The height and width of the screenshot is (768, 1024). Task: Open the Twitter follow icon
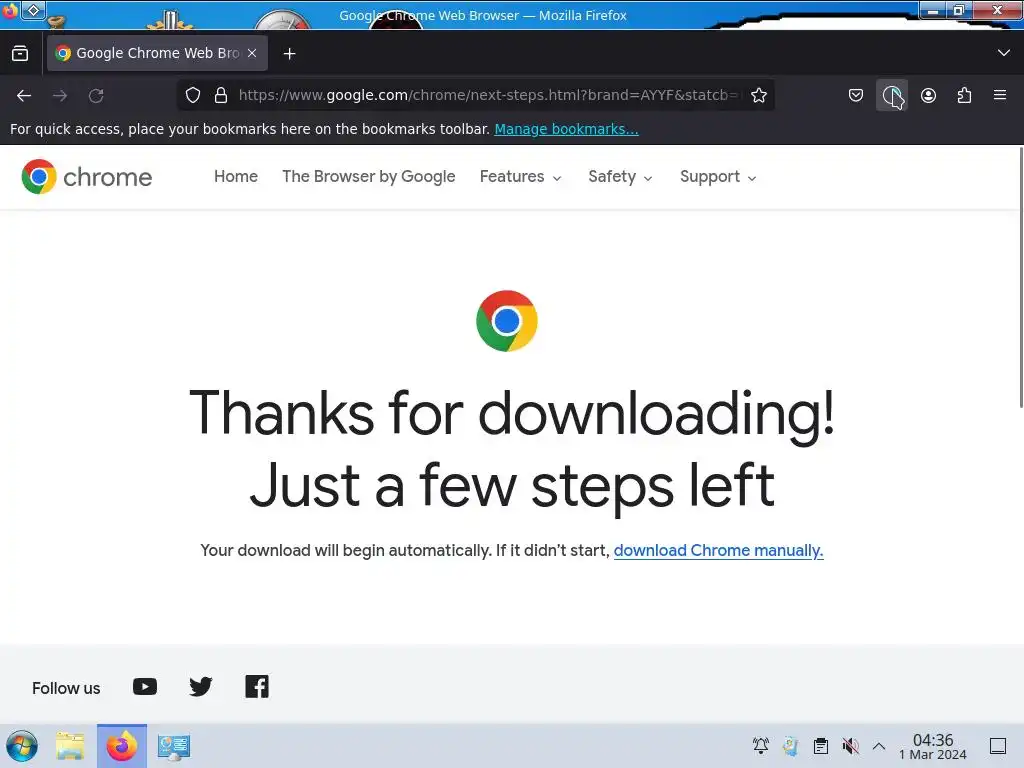click(x=200, y=686)
